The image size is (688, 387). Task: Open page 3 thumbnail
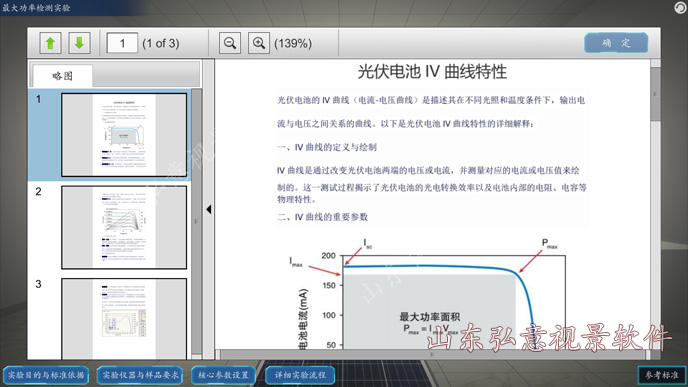124,319
